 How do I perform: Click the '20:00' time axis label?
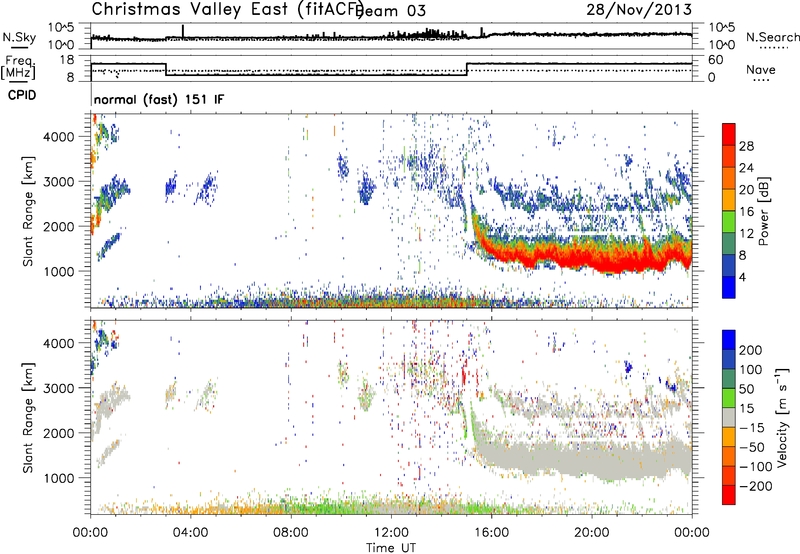[x=592, y=533]
